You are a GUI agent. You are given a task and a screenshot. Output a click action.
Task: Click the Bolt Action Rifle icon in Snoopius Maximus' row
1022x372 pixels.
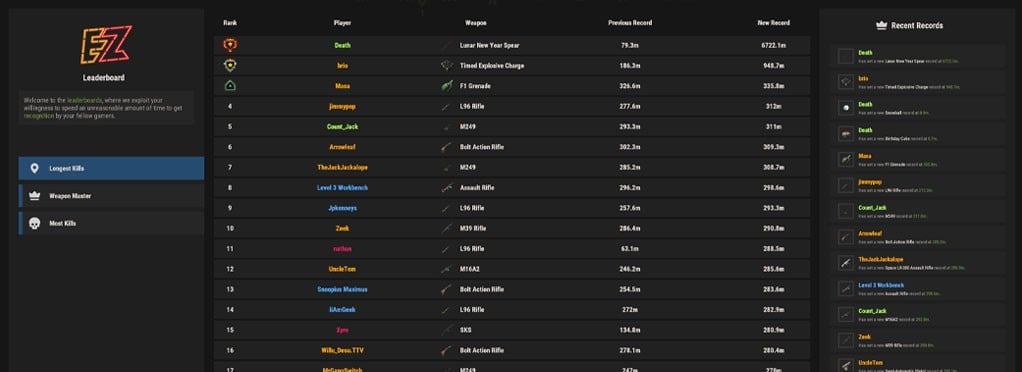click(x=446, y=289)
